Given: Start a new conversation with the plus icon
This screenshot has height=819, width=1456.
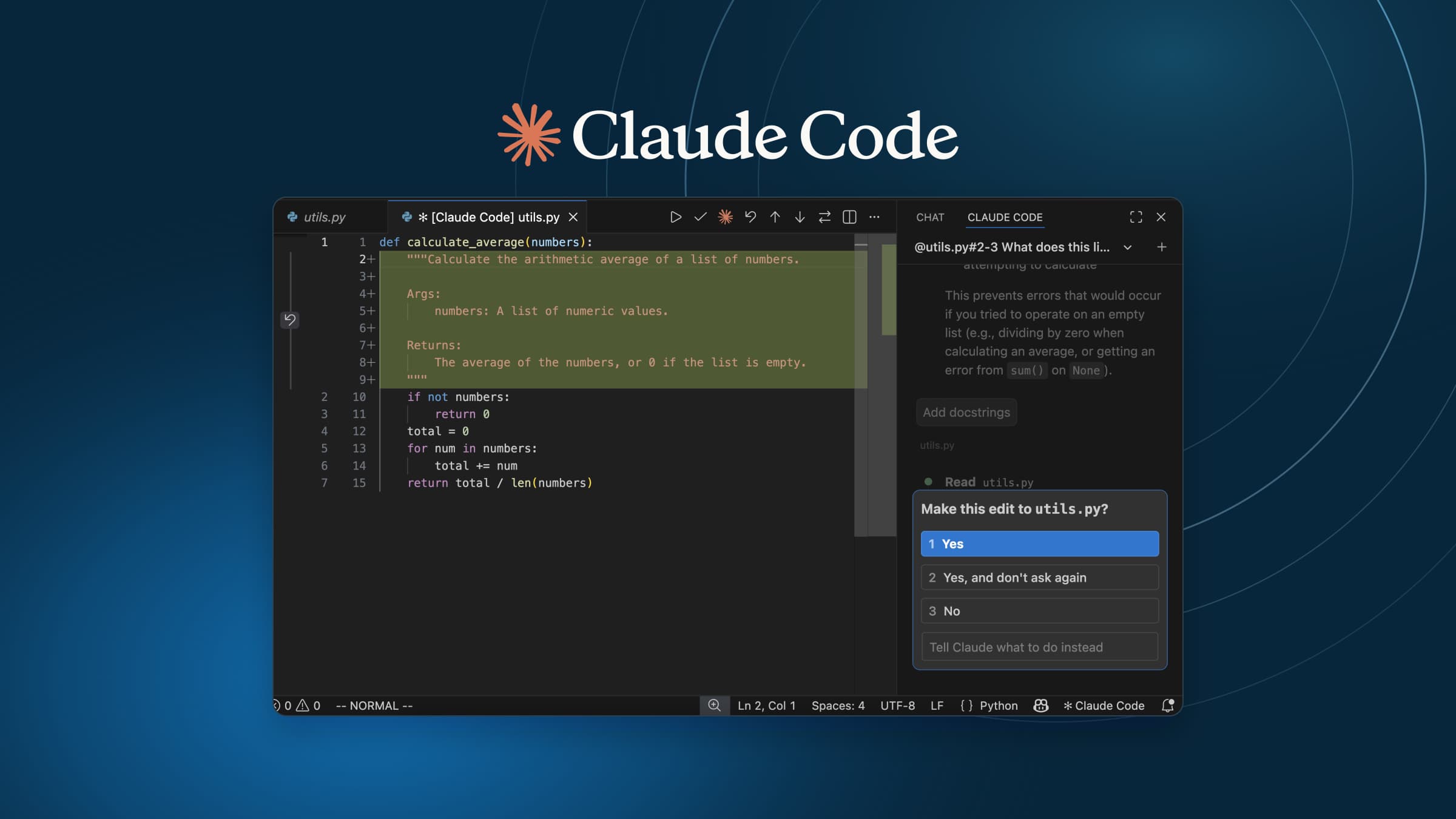Looking at the screenshot, I should click(x=1161, y=247).
